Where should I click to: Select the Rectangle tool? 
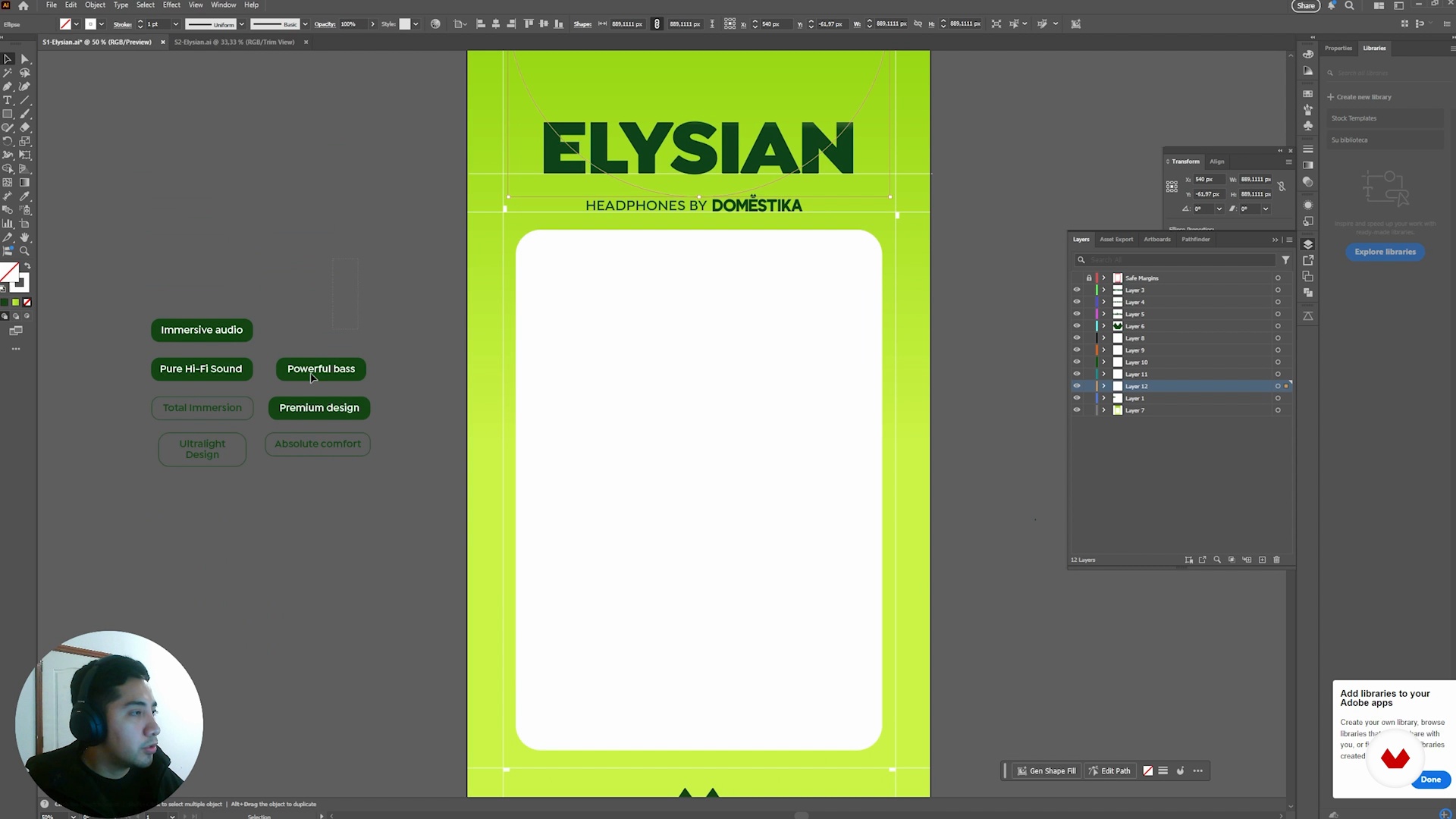tap(8, 114)
